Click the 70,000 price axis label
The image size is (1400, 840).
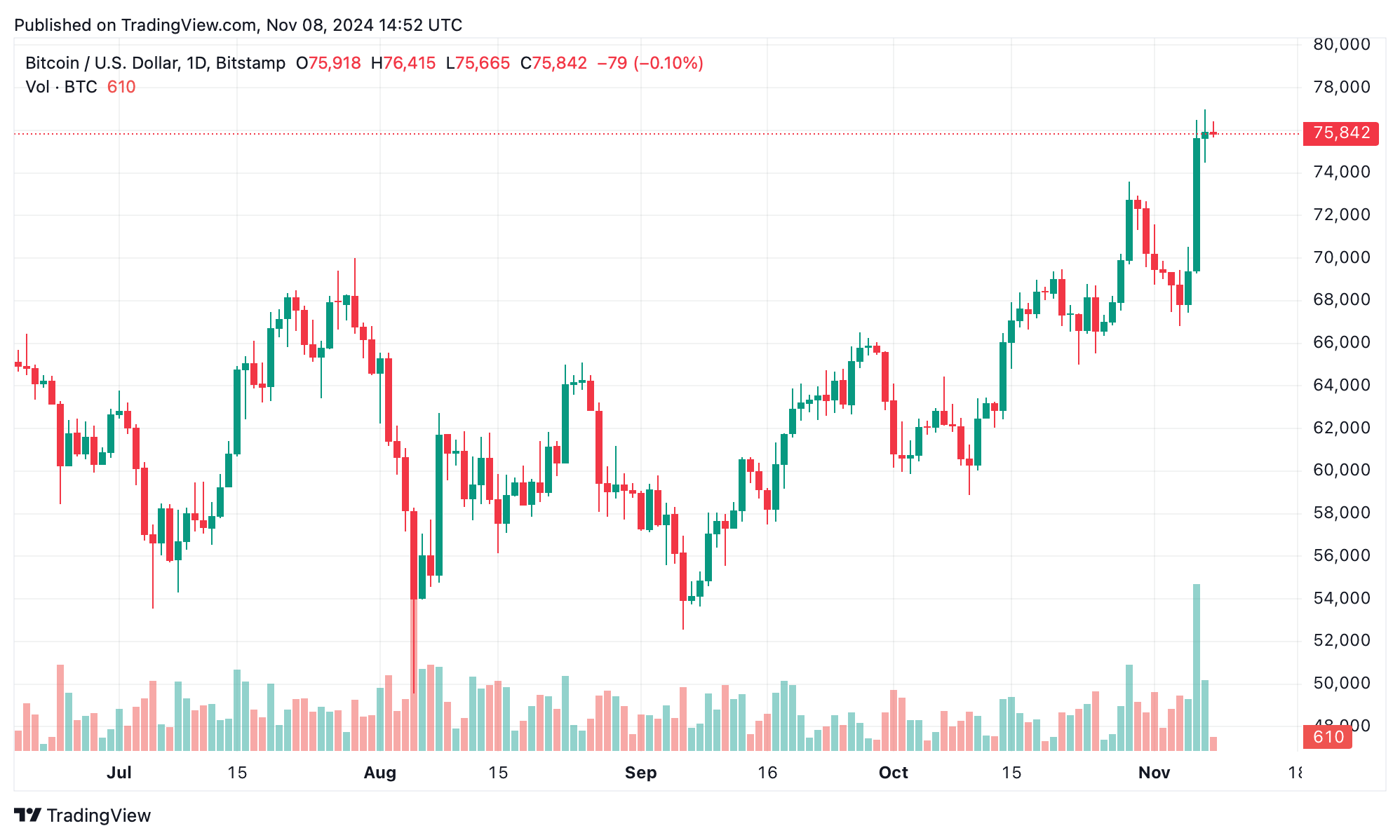(x=1342, y=257)
